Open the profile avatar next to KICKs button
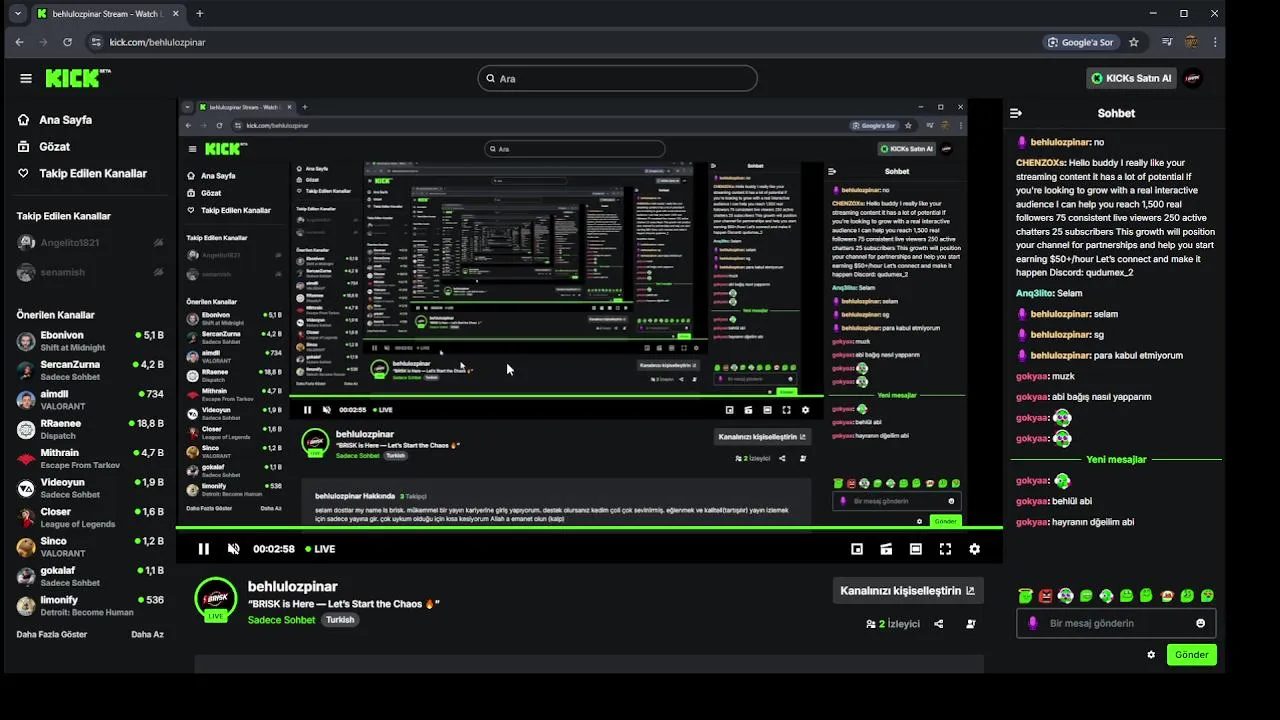Viewport: 1280px width, 720px height. 1193,78
